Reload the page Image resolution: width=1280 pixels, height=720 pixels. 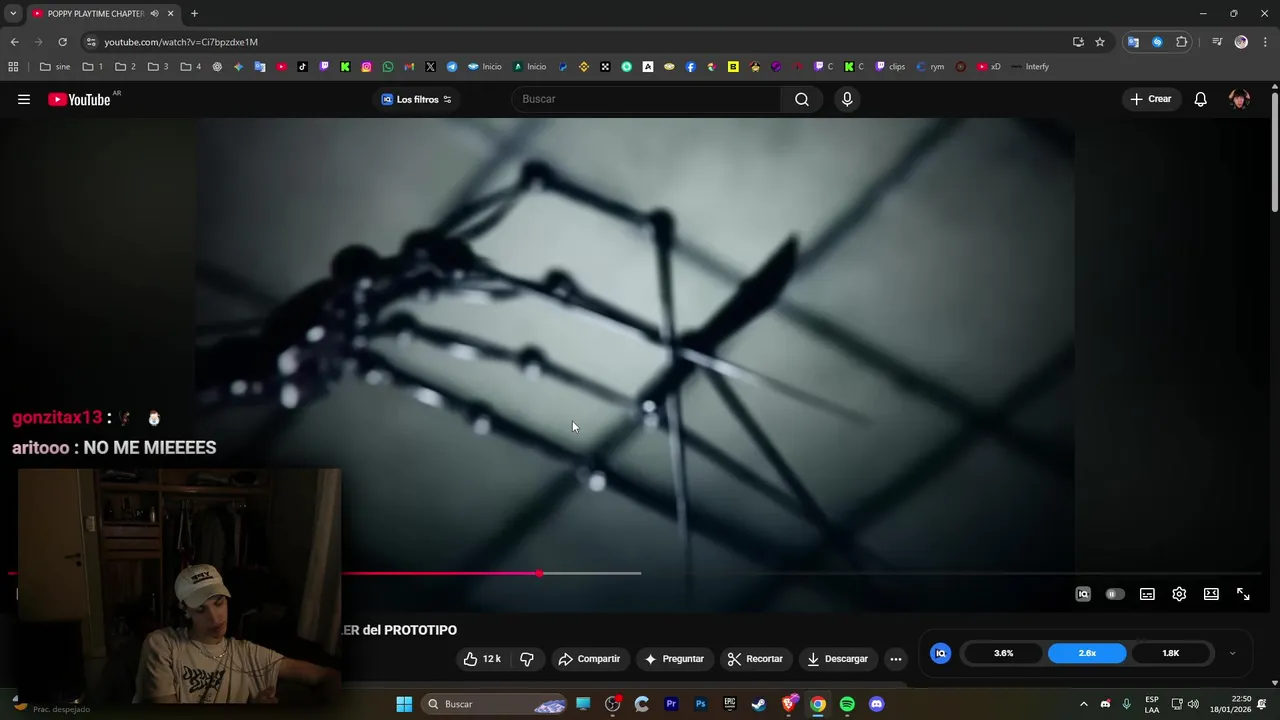(x=62, y=42)
